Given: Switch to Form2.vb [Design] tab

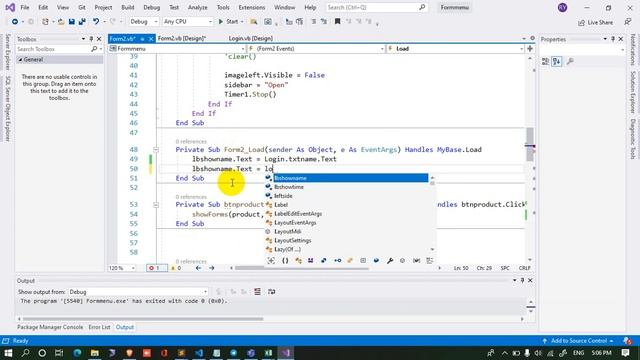Looking at the screenshot, I should tap(182, 38).
